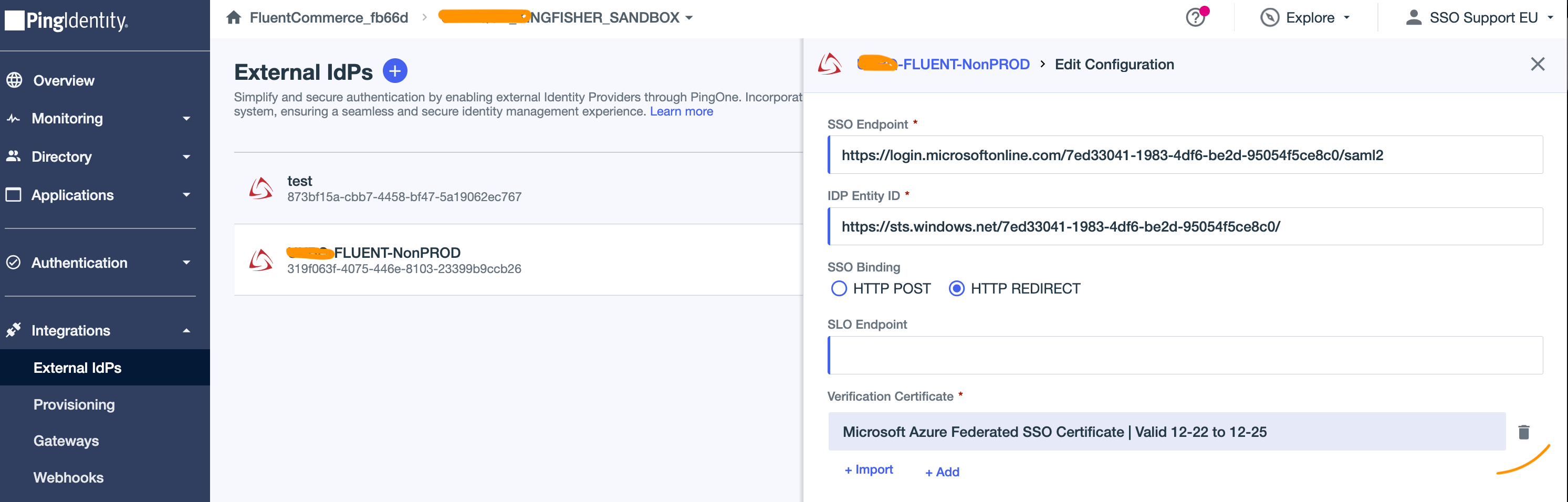Viewport: 1568px width, 502px height.
Task: Open the help question mark icon
Action: (1195, 18)
